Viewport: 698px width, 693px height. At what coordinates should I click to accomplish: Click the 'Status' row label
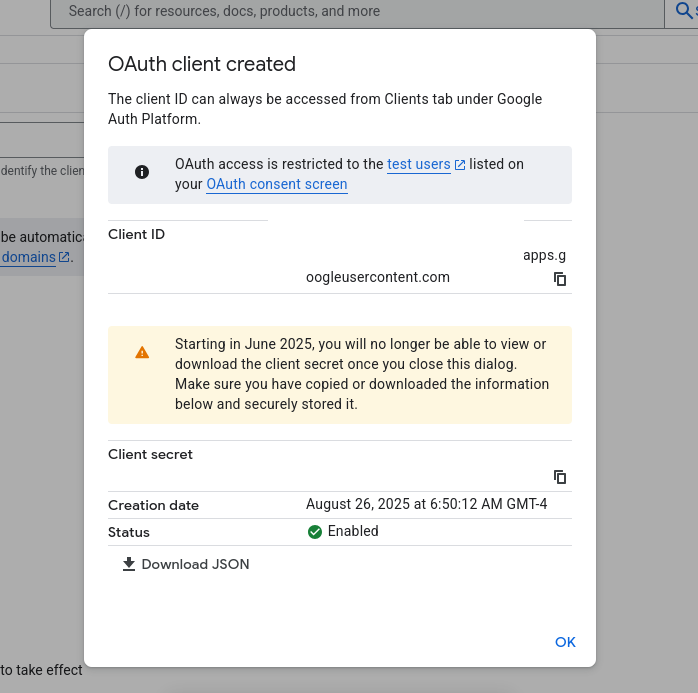[x=129, y=532]
